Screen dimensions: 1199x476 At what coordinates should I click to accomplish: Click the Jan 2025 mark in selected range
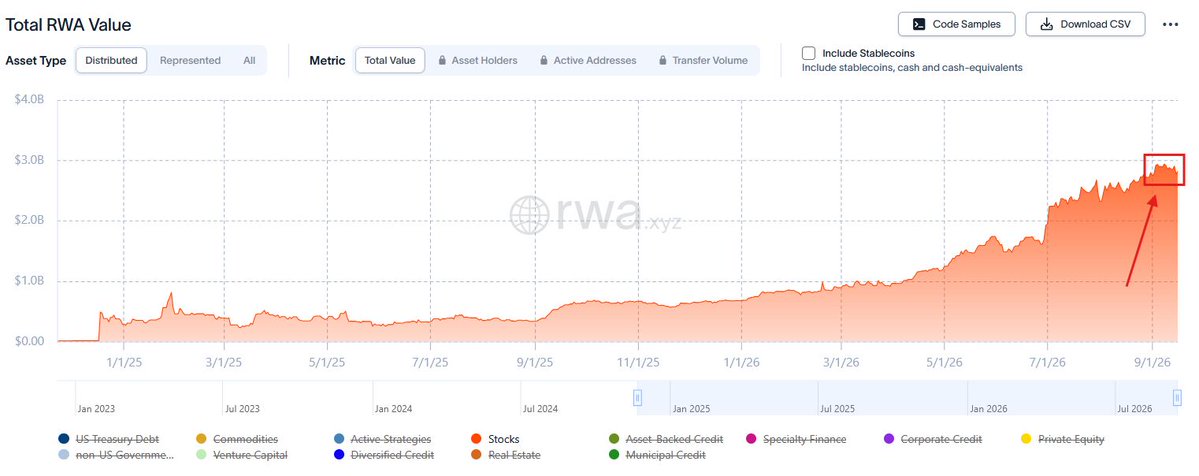coord(691,409)
